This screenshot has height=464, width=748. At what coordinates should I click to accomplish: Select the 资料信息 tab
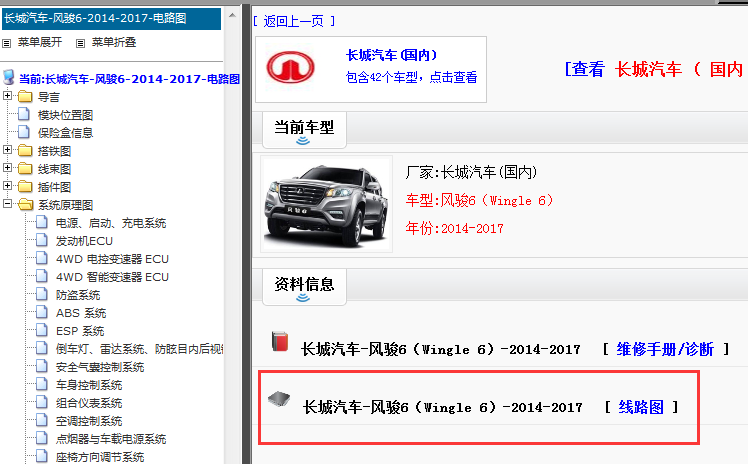[x=304, y=287]
